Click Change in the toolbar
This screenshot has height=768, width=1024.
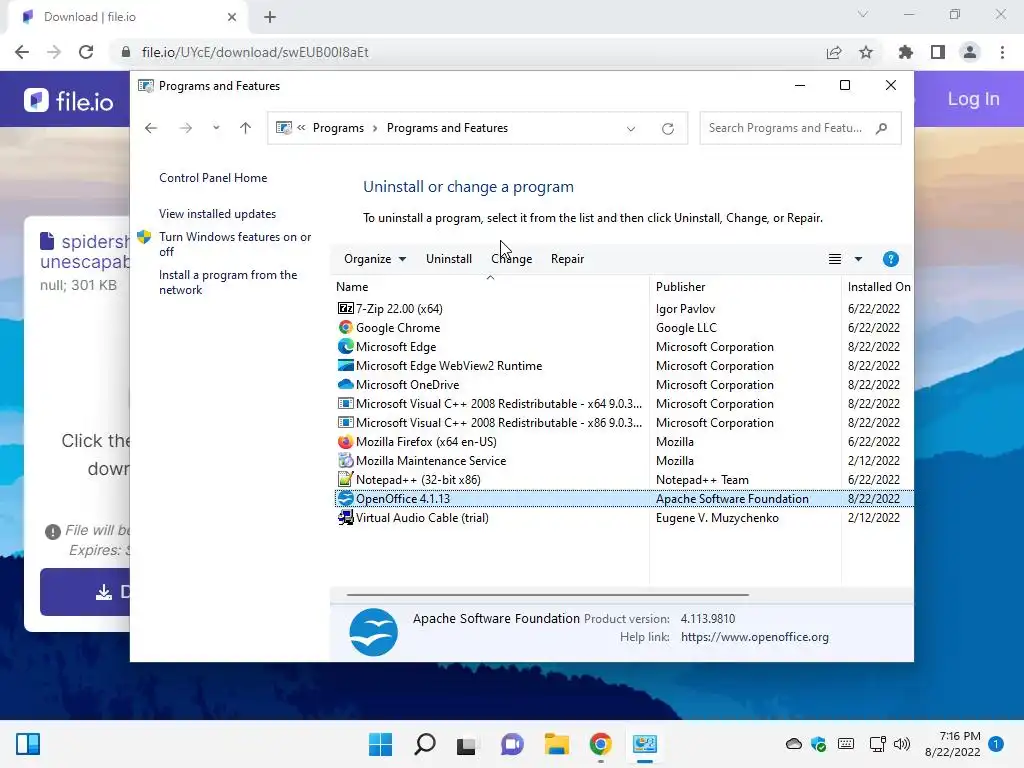pos(511,259)
